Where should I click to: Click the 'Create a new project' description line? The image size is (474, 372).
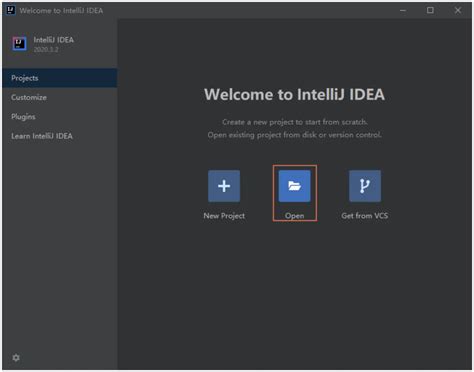pos(295,122)
